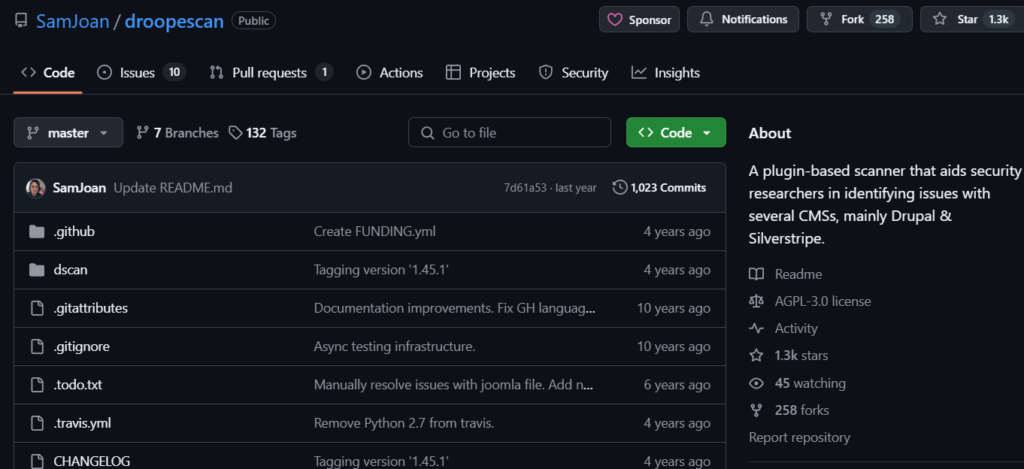The height and width of the screenshot is (469, 1024).
Task: Click the heart icon in Sponsor button
Action: click(615, 20)
